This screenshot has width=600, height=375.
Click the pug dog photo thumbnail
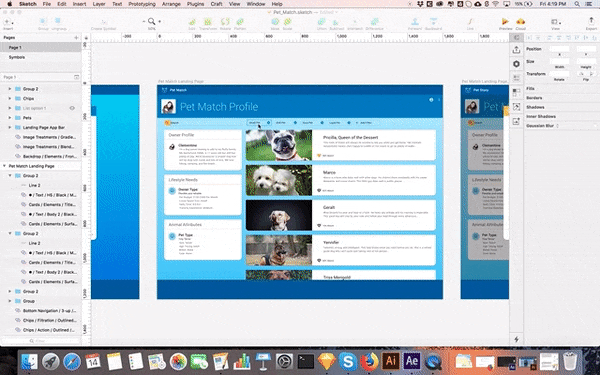tap(279, 145)
